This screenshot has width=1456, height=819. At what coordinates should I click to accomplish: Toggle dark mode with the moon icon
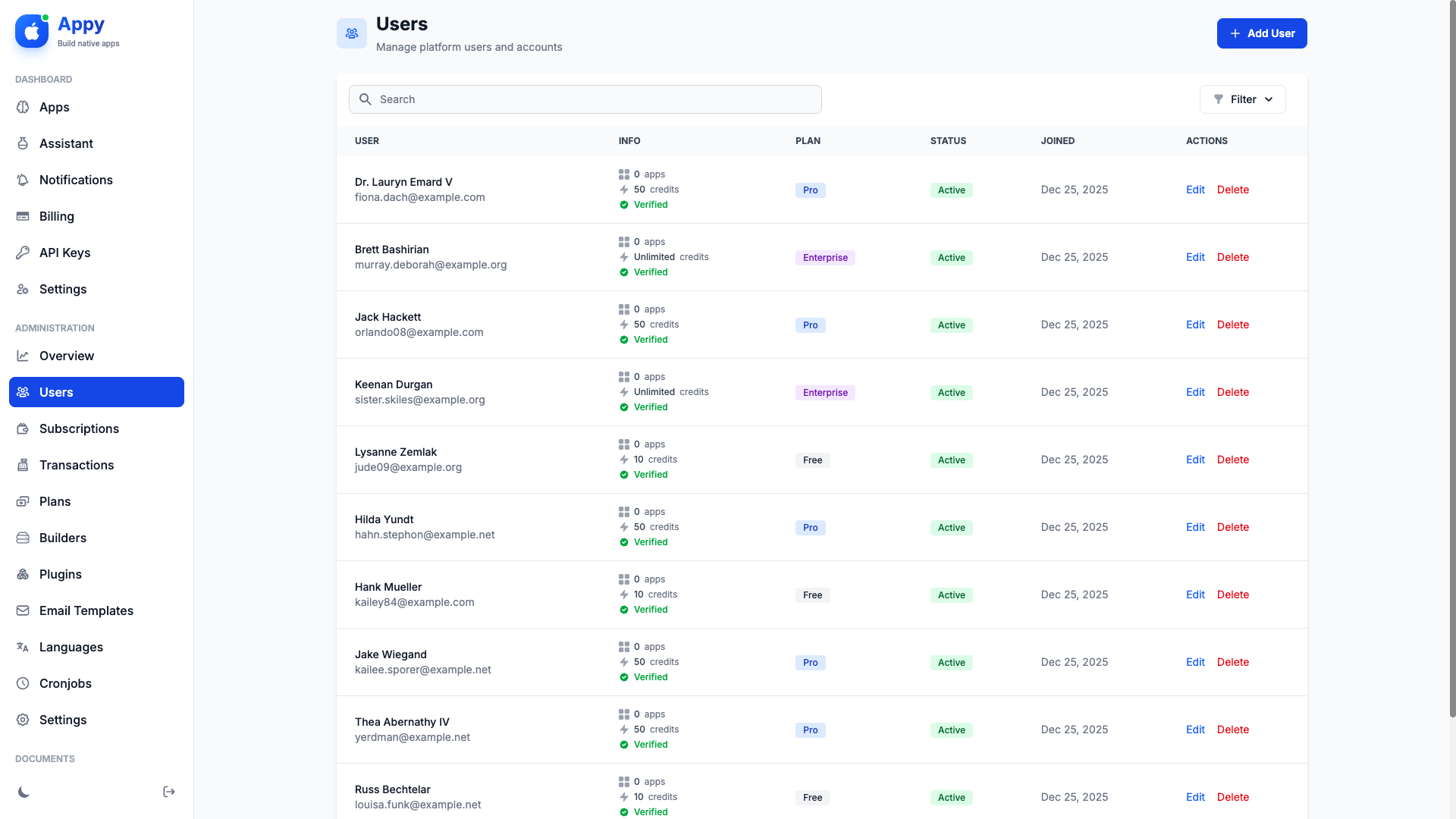[24, 792]
